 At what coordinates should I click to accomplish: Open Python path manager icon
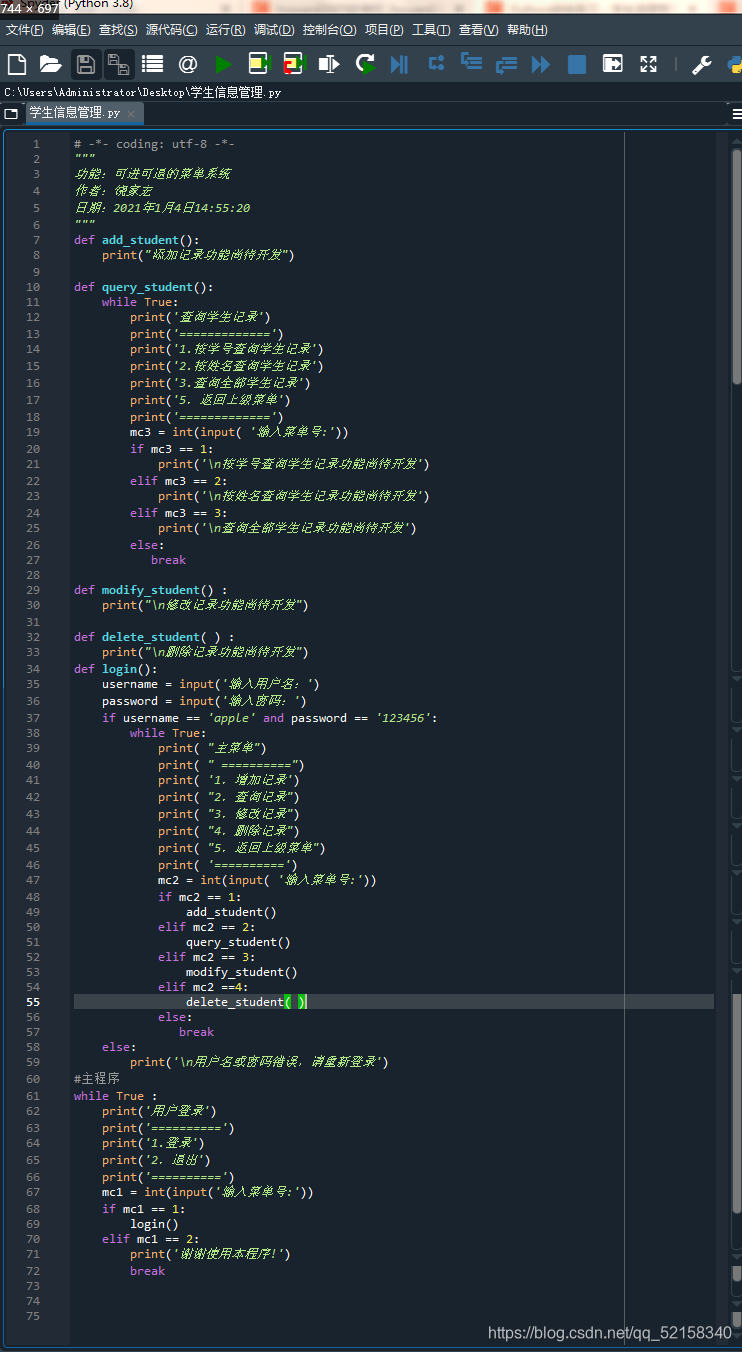pyautogui.click(x=734, y=65)
